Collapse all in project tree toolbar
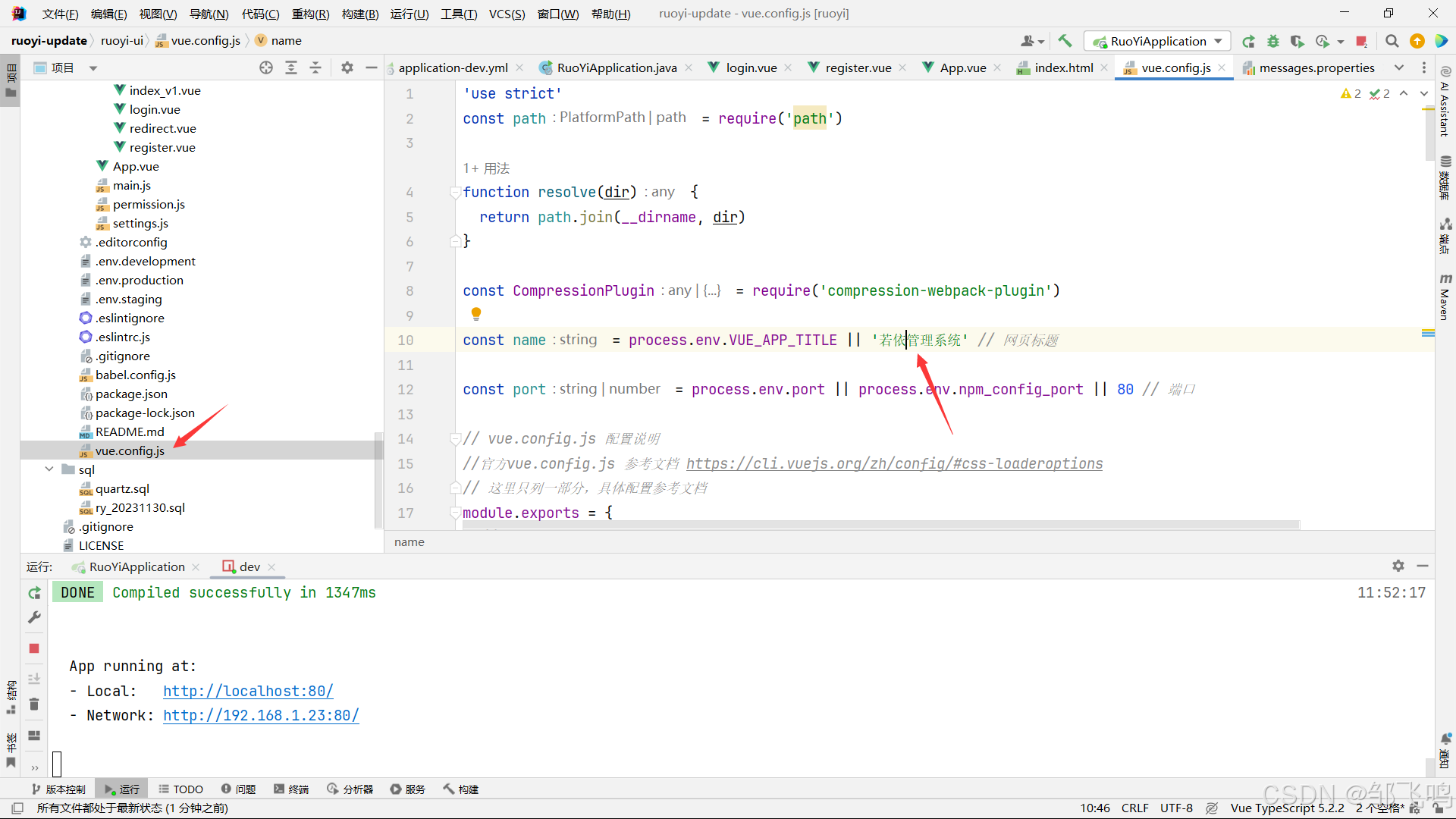1456x819 pixels. pos(315,68)
